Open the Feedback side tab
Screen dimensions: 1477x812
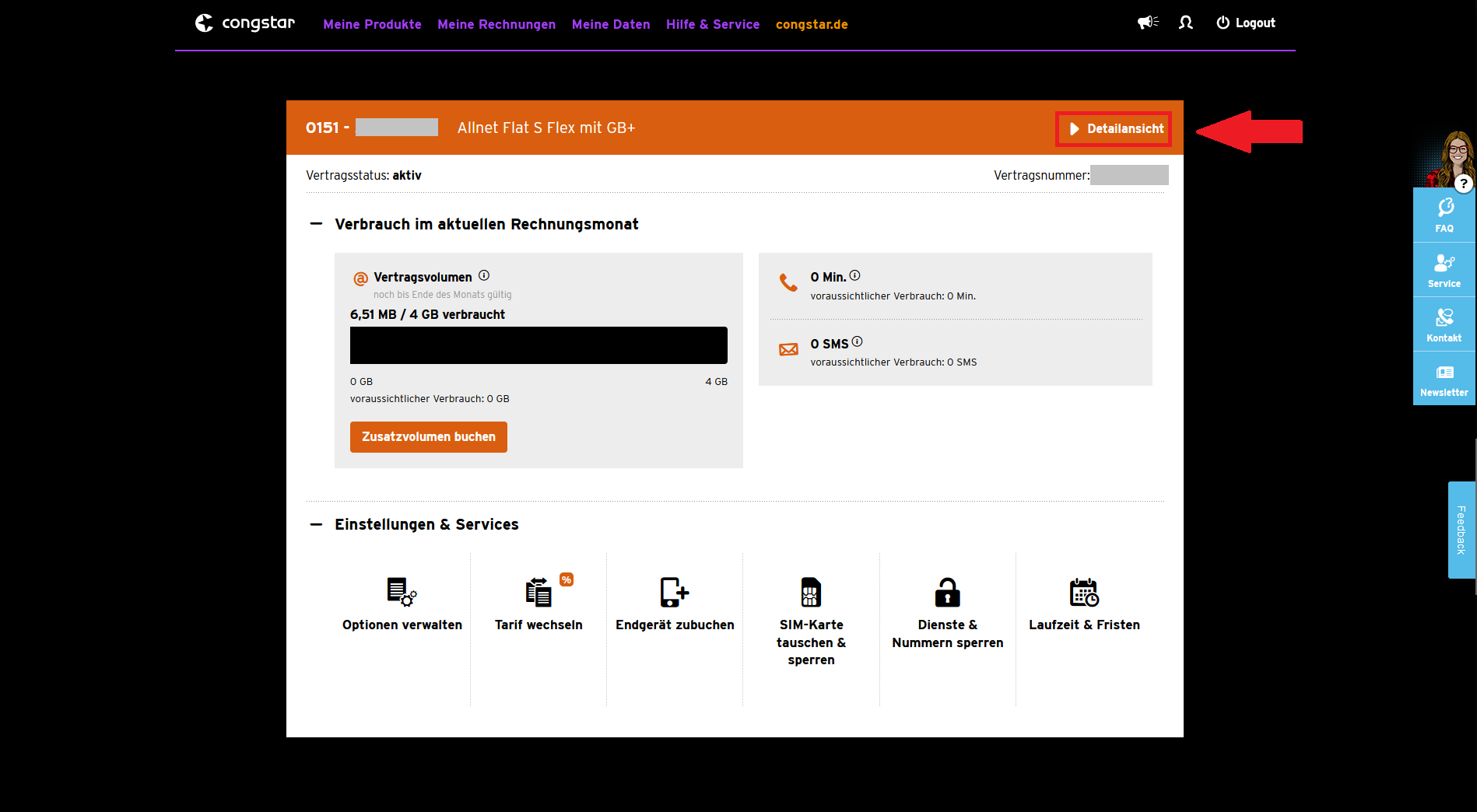(x=1461, y=530)
